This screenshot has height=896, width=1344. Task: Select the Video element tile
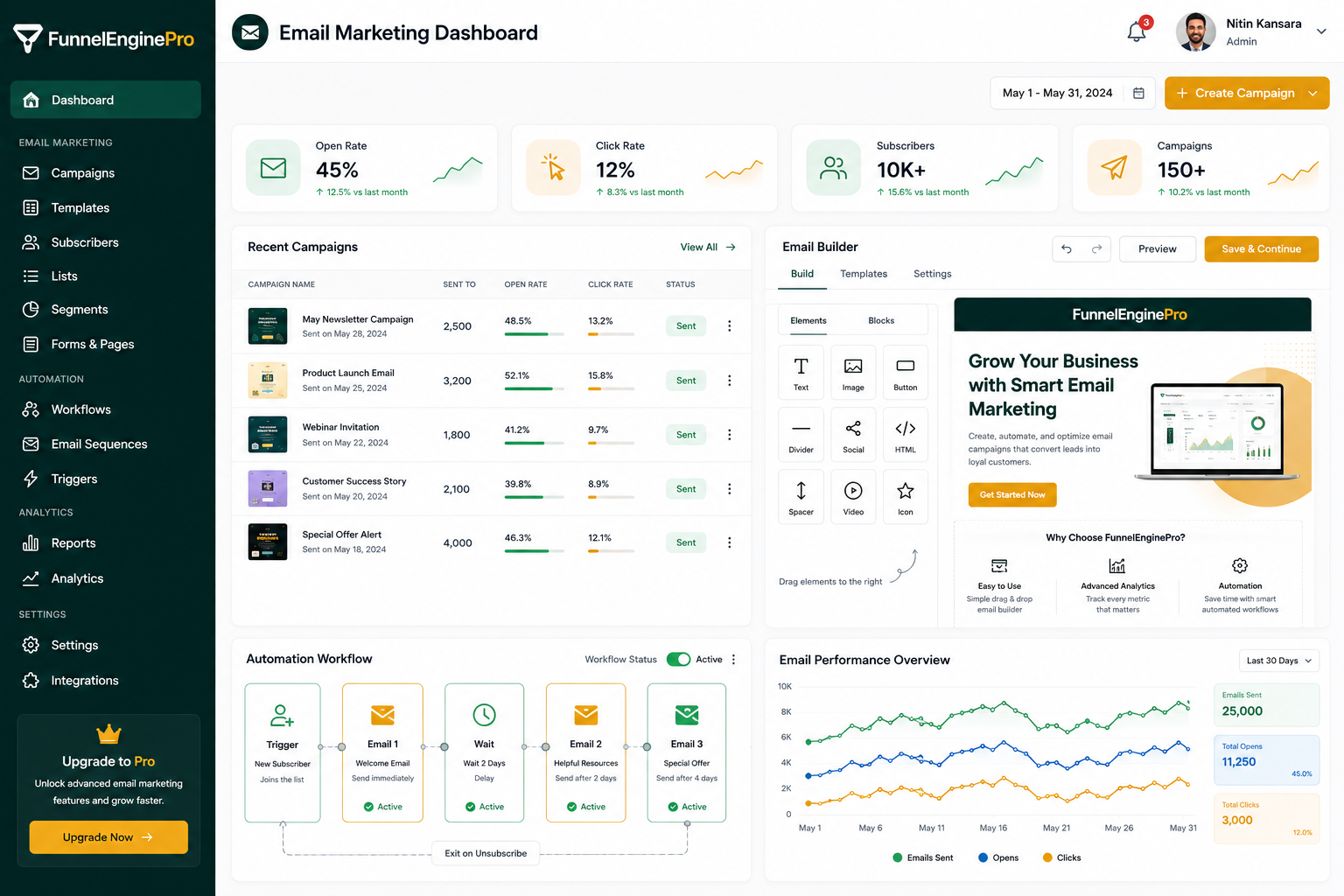[853, 497]
